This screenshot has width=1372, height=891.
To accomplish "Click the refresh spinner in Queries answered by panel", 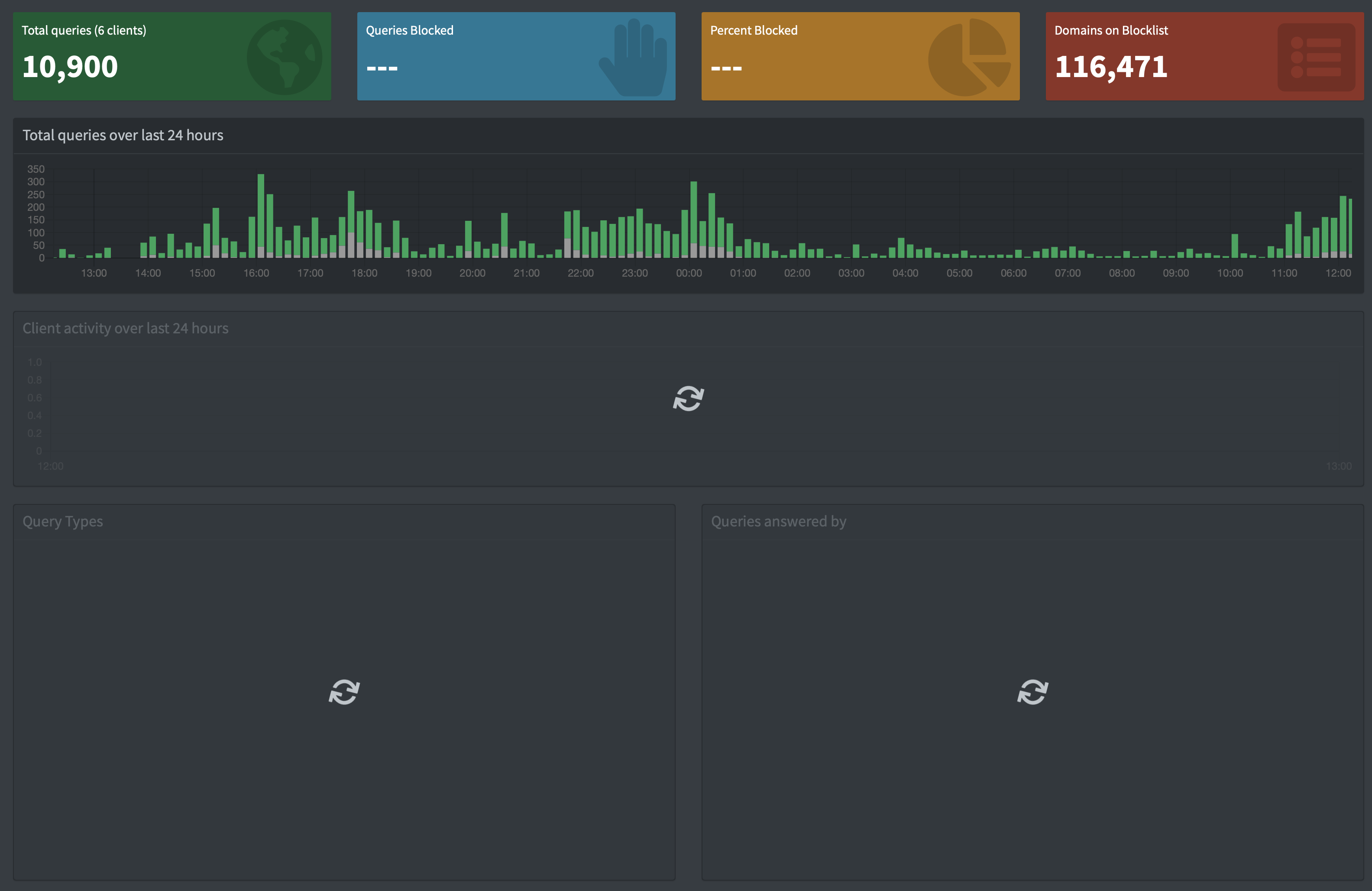I will coord(1032,691).
